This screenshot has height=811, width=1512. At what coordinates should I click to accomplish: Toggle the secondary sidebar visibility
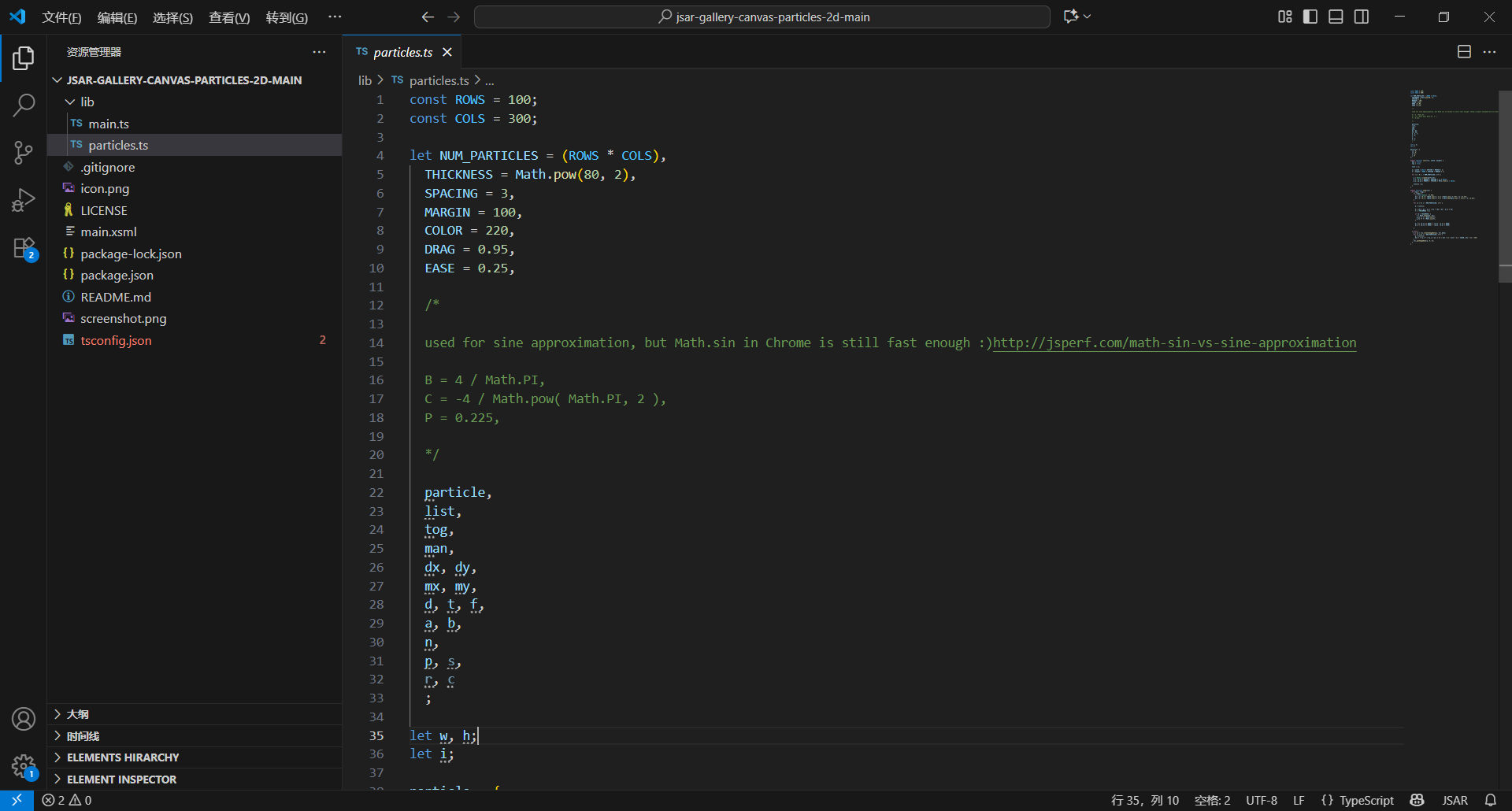(x=1362, y=17)
